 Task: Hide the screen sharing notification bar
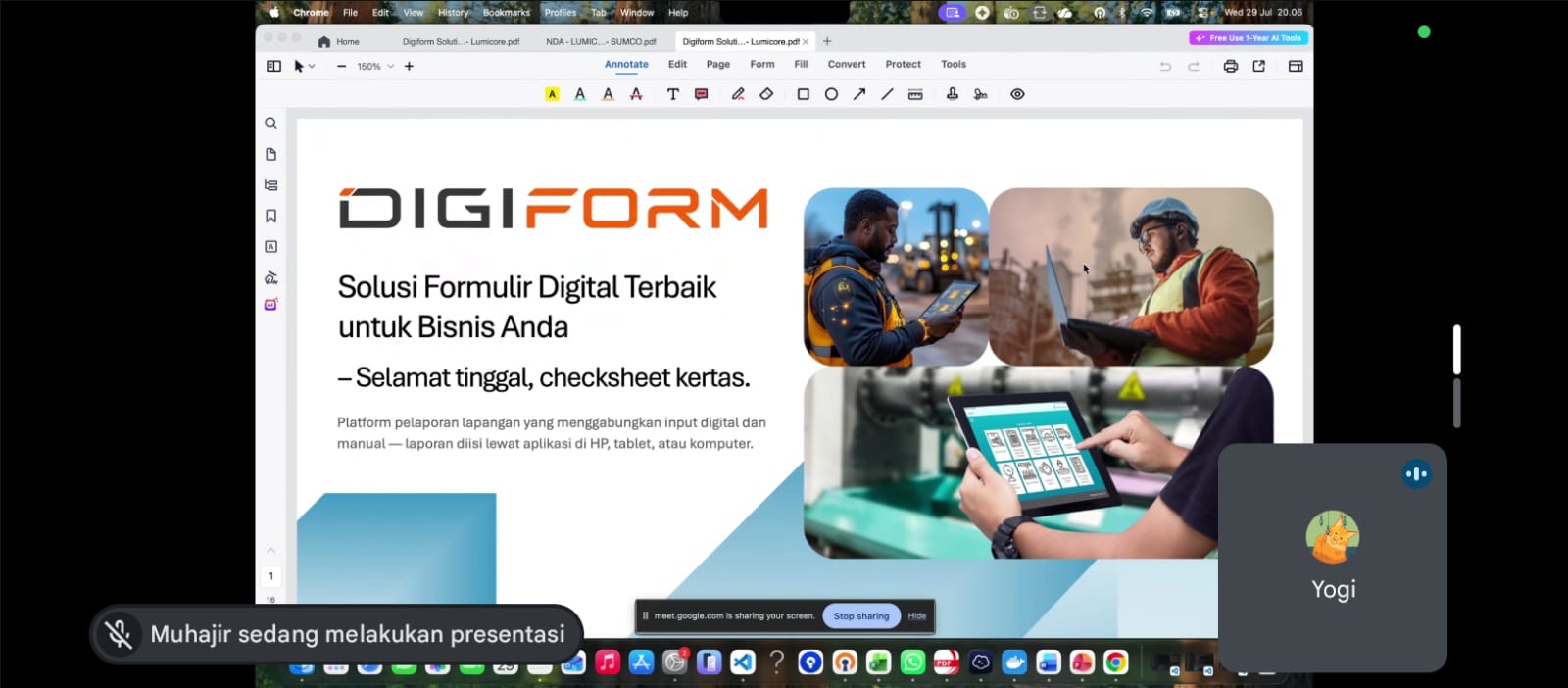[x=917, y=615]
